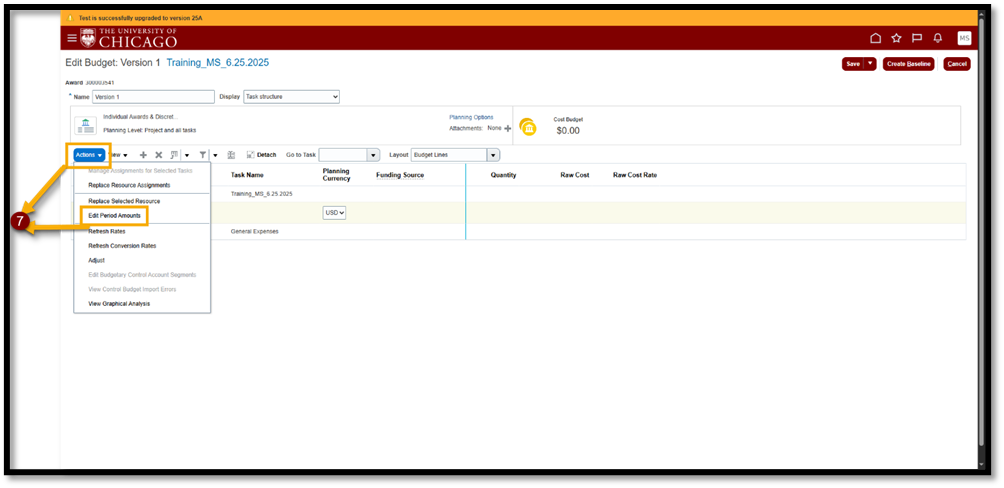Image resolution: width=1004 pixels, height=488 pixels.
Task: Open the Planning Options link
Action: (470, 117)
